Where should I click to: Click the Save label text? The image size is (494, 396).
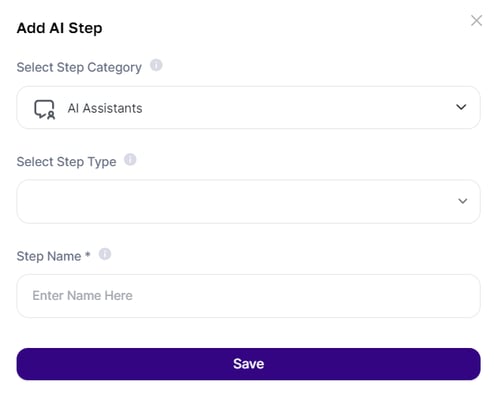coord(248,364)
